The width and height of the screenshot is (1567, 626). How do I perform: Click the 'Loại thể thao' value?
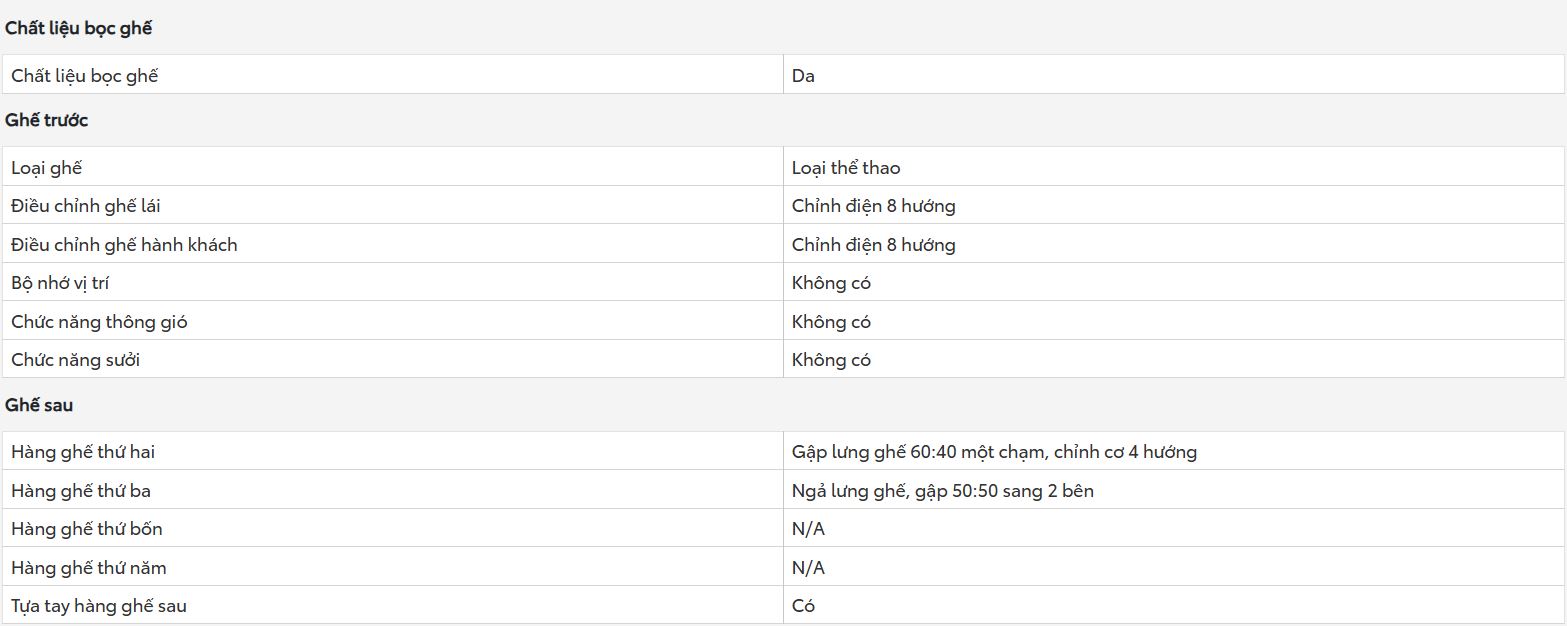click(845, 167)
